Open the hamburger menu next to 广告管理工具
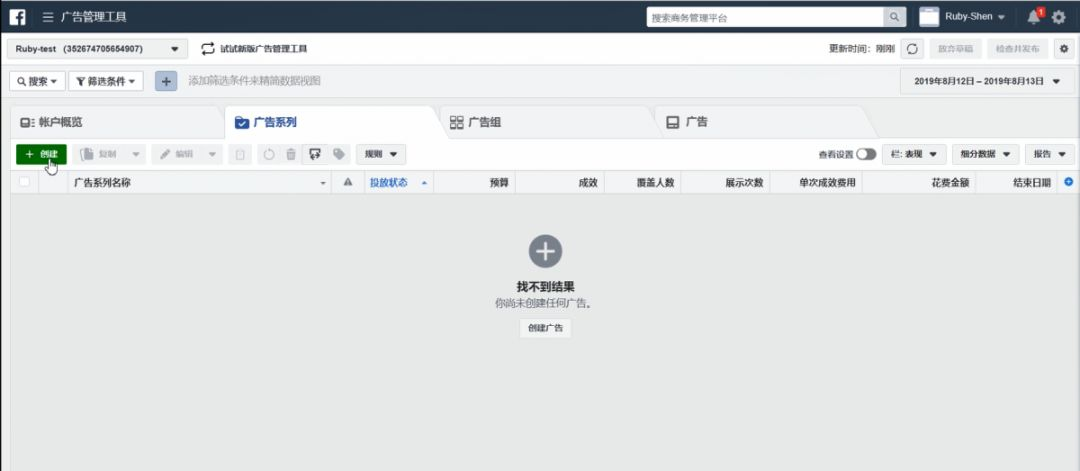The image size is (1080, 471). click(x=48, y=17)
